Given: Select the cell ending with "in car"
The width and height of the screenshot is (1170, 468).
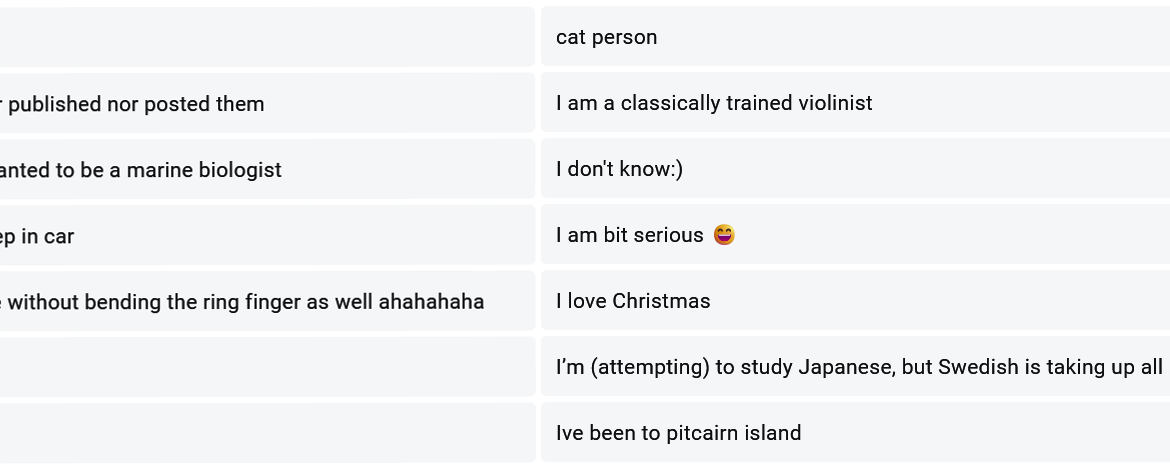Looking at the screenshot, I should 266,236.
